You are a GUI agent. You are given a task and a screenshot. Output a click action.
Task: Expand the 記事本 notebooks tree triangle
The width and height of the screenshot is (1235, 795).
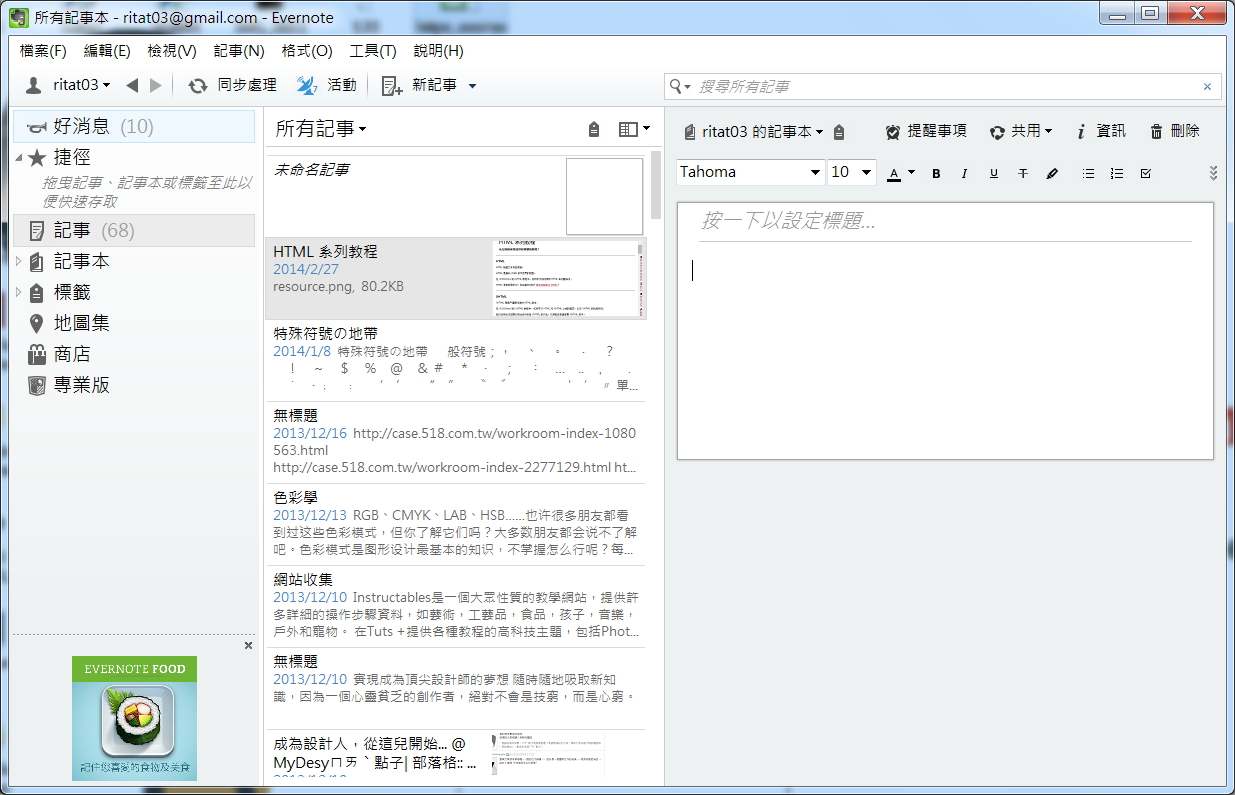click(19, 262)
